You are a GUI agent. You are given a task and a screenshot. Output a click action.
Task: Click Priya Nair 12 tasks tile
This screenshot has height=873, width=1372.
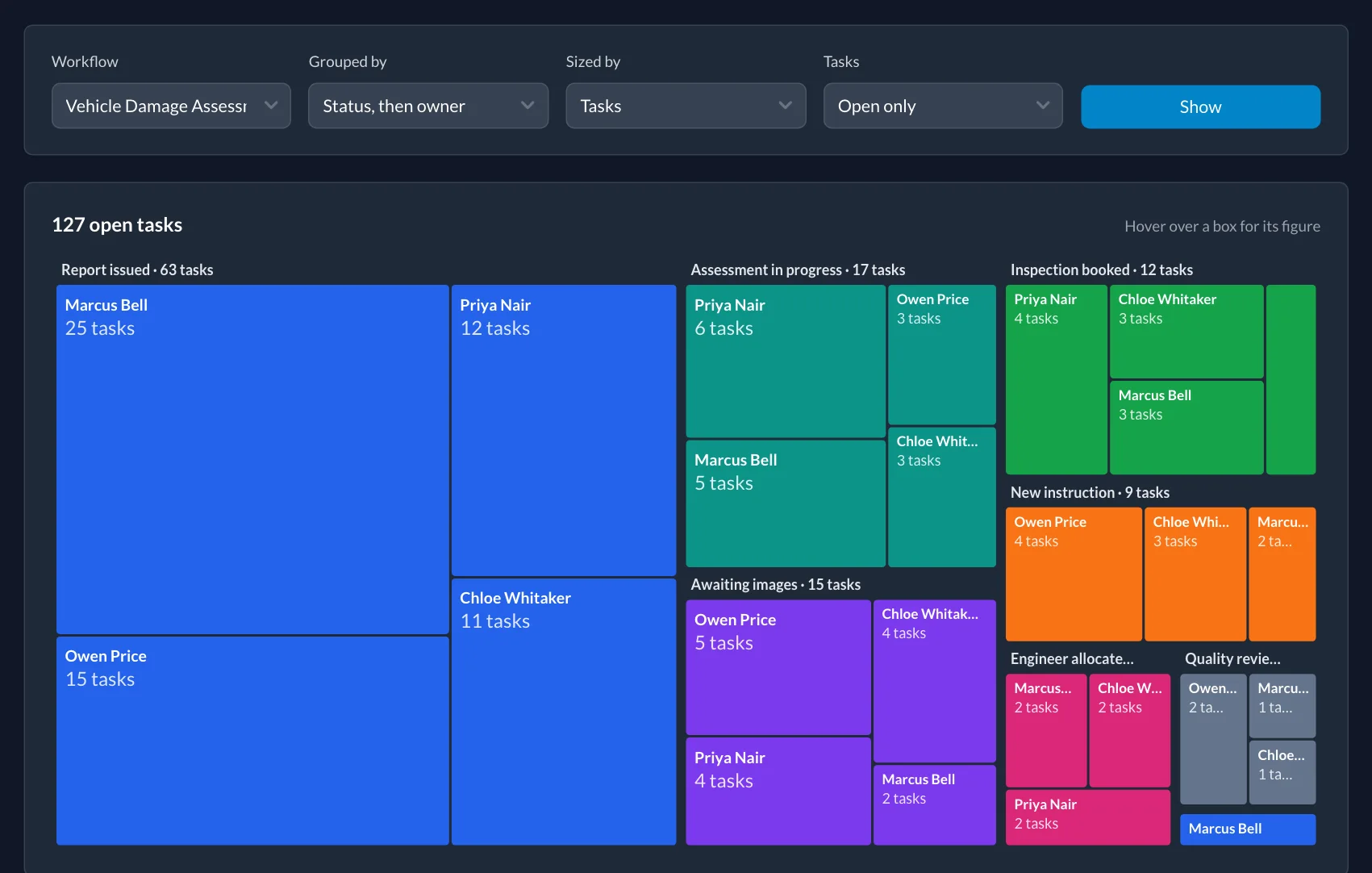[x=564, y=430]
